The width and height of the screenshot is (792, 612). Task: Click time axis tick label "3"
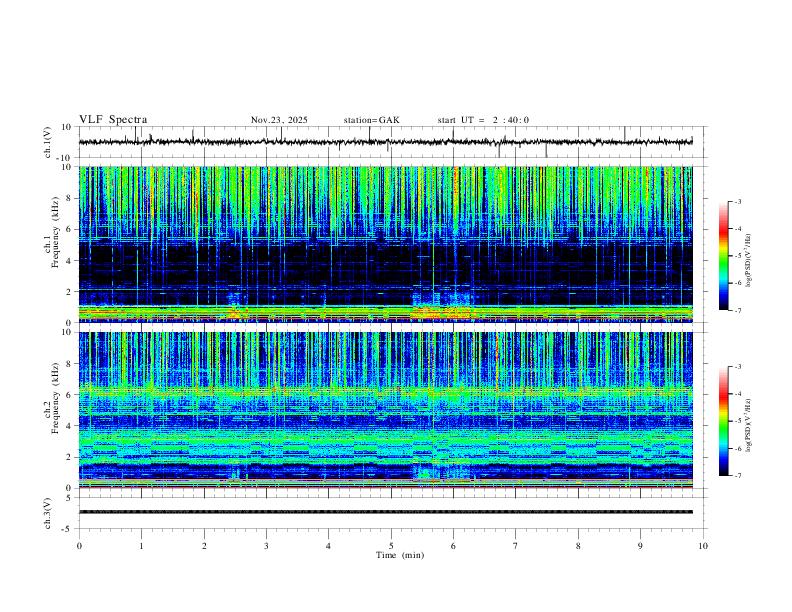point(266,546)
